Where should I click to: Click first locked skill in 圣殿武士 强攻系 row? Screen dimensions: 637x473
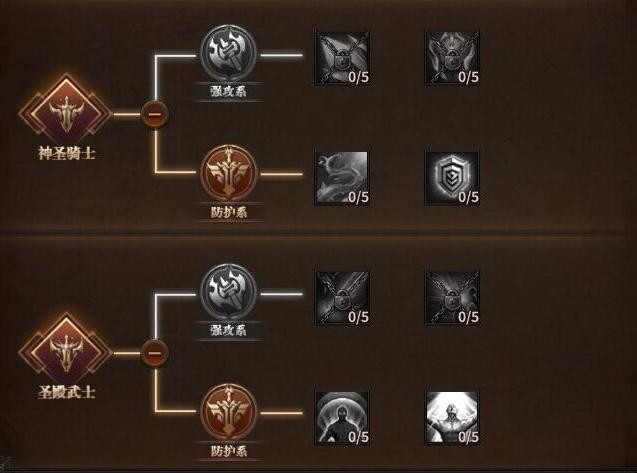tap(342, 297)
